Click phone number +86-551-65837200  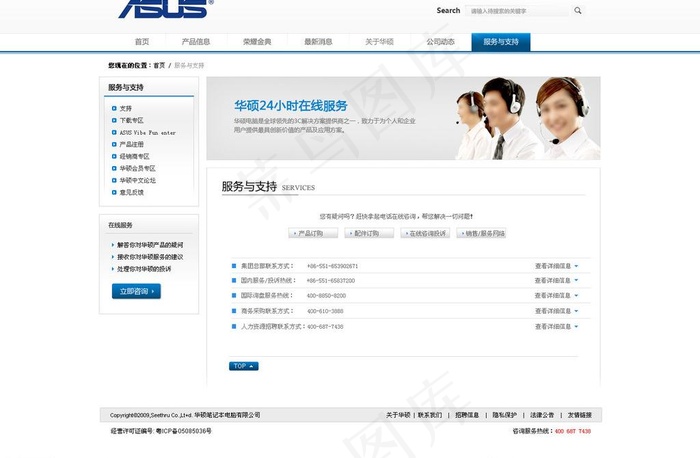pyautogui.click(x=331, y=281)
